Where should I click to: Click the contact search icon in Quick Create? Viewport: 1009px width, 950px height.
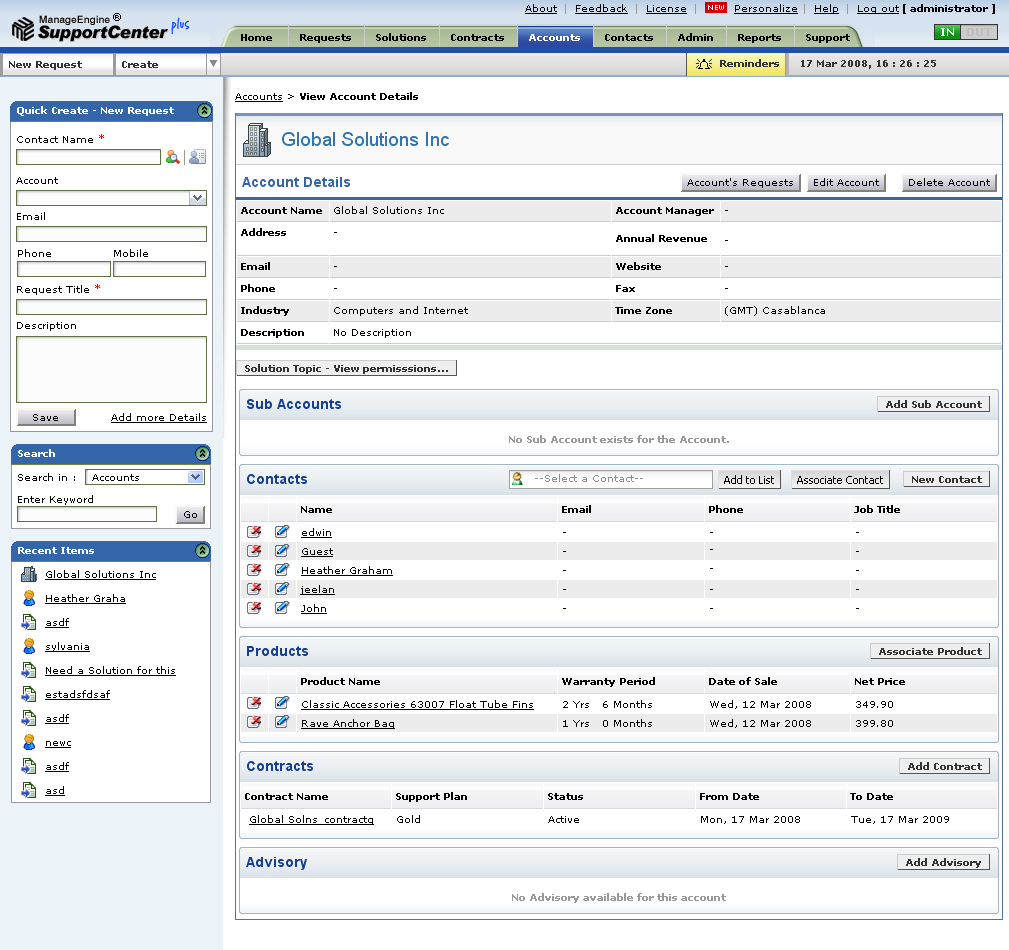click(173, 157)
